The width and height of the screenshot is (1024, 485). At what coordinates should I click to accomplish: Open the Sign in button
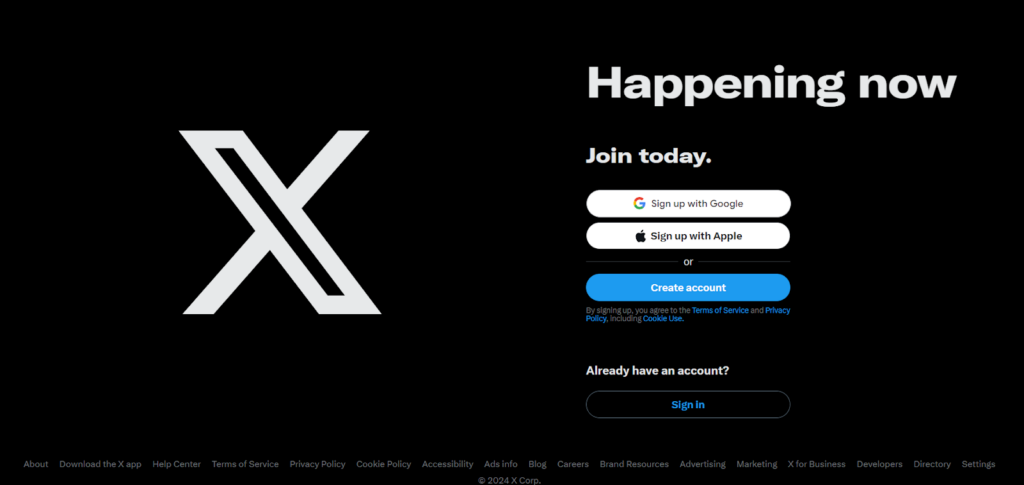688,405
